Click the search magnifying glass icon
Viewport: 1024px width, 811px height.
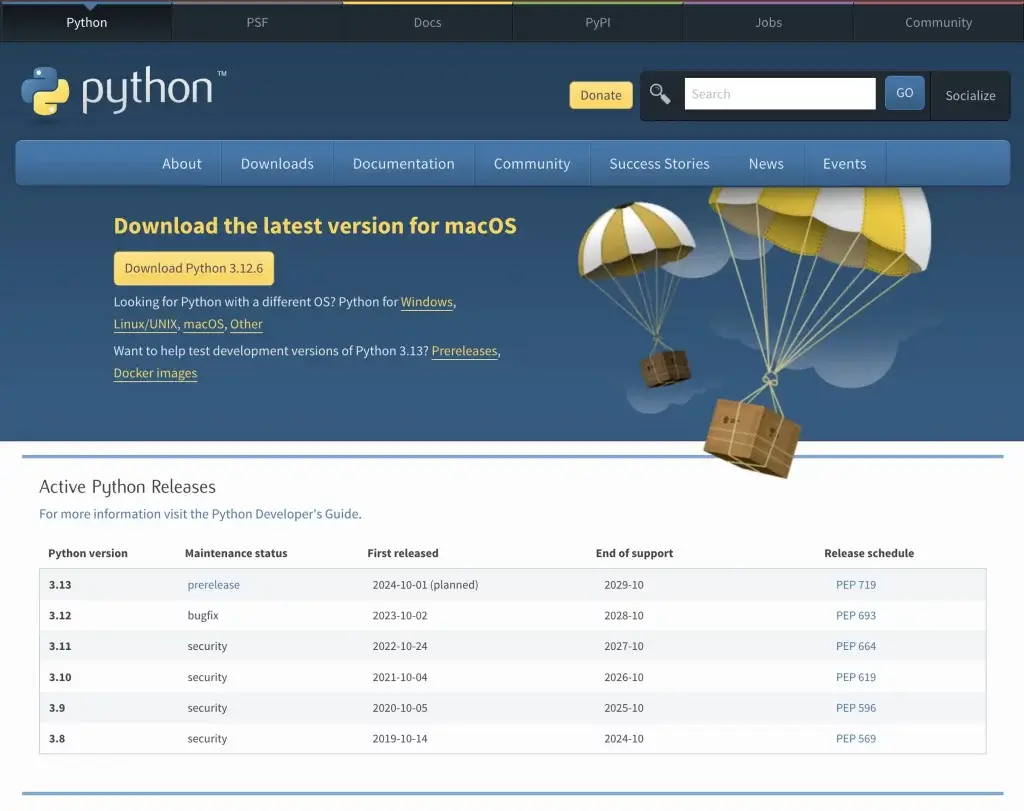[659, 92]
